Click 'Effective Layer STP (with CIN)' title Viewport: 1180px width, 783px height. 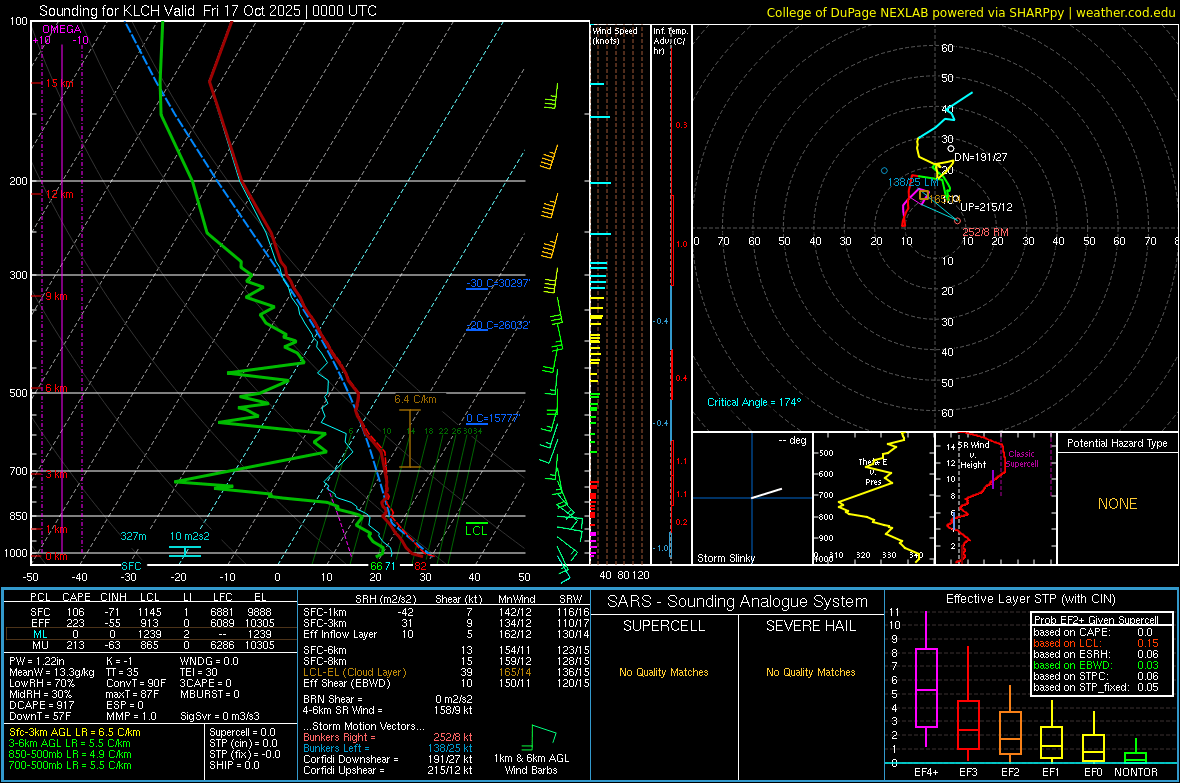click(1030, 599)
